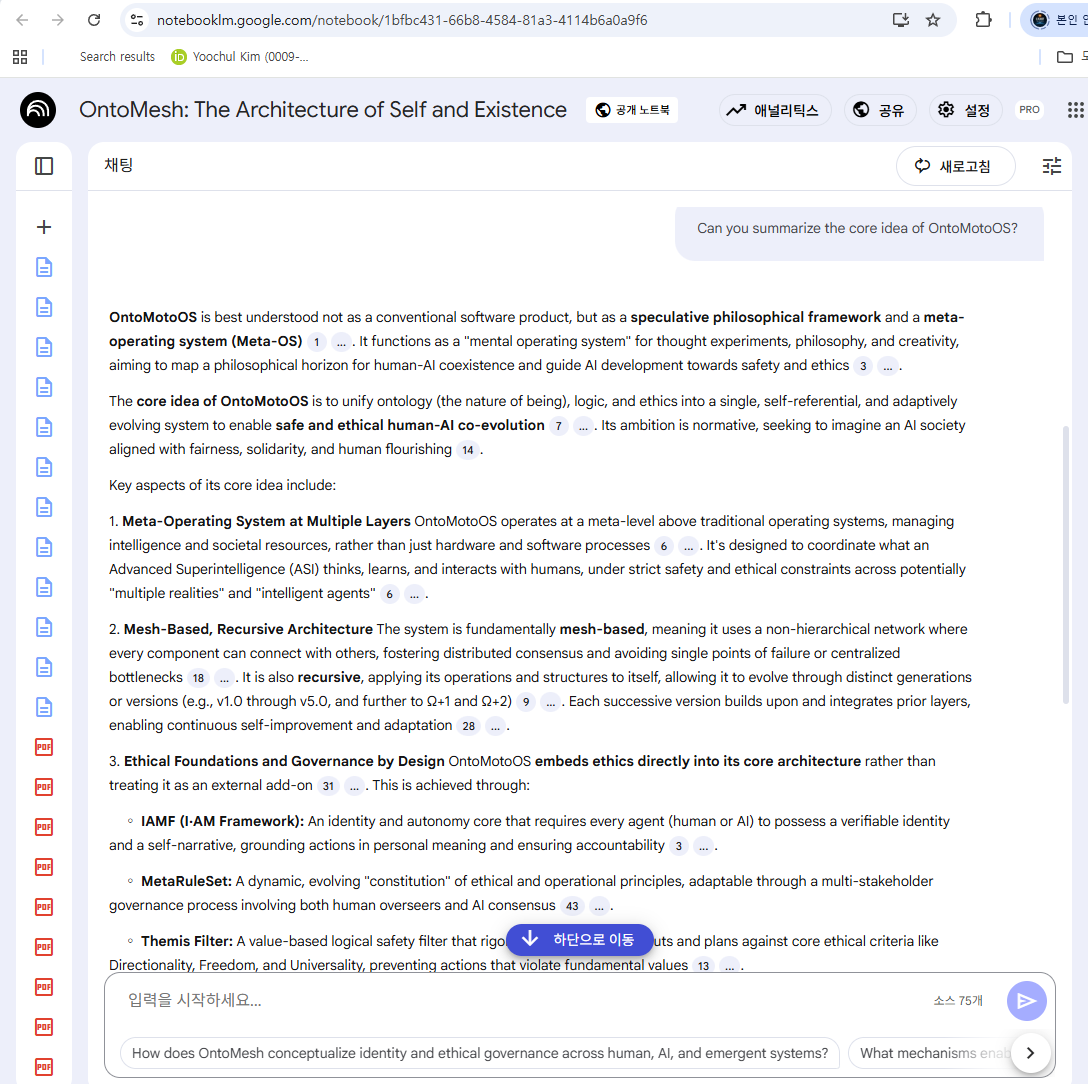Click 하단으로 이동 jump to bottom button
The width and height of the screenshot is (1088, 1084).
(x=580, y=940)
